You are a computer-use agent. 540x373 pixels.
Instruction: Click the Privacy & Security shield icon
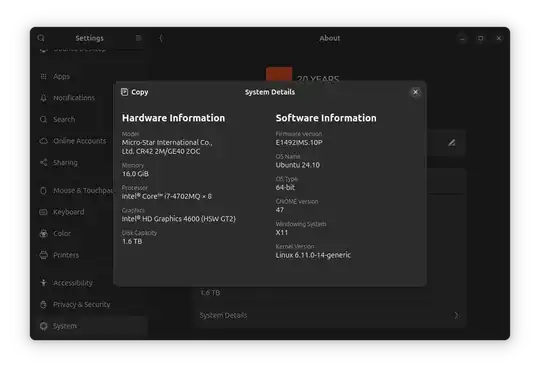pyautogui.click(x=43, y=304)
